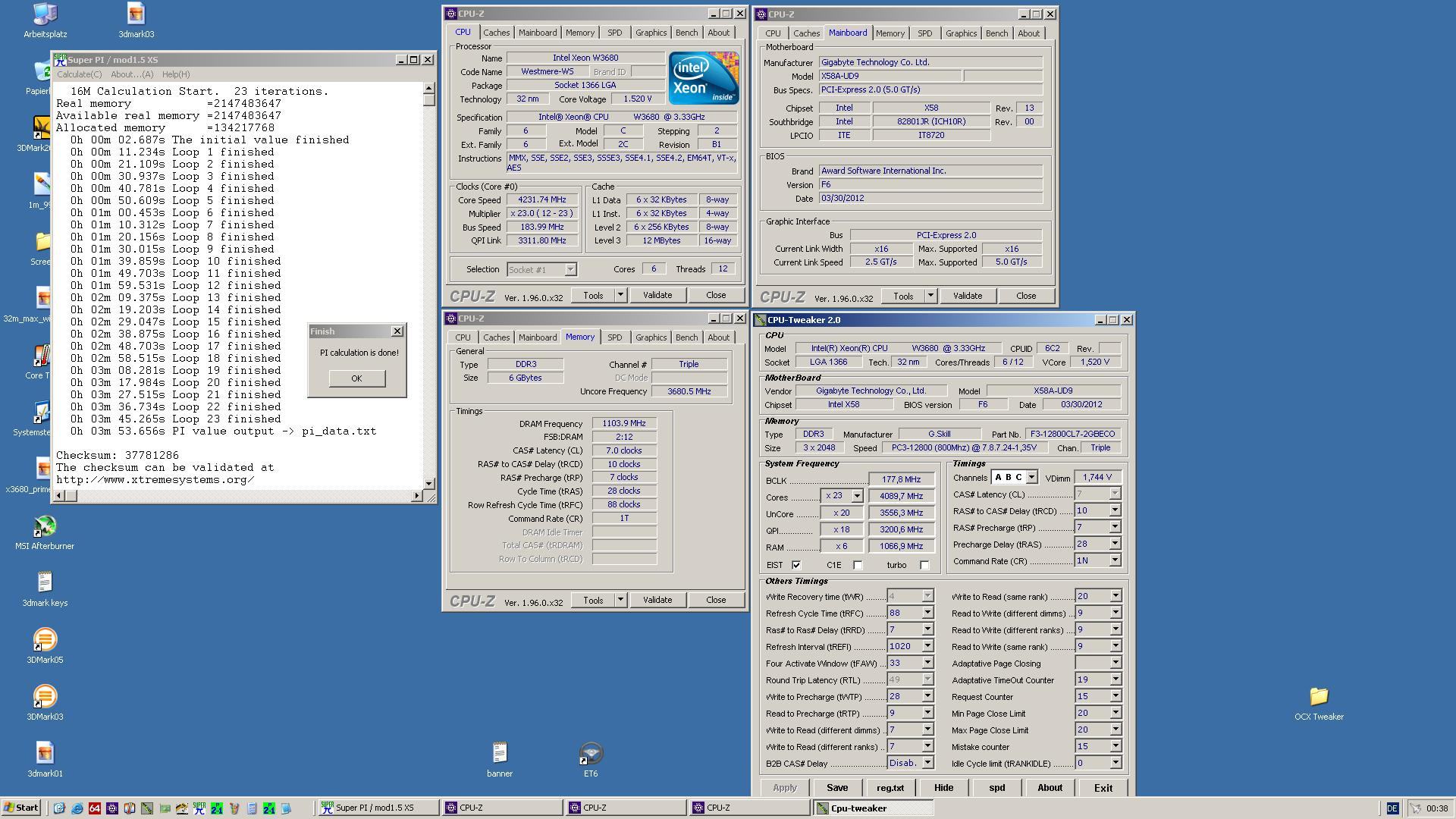Click Save button in CPU-Tweaker
This screenshot has width=1456, height=819.
point(837,788)
